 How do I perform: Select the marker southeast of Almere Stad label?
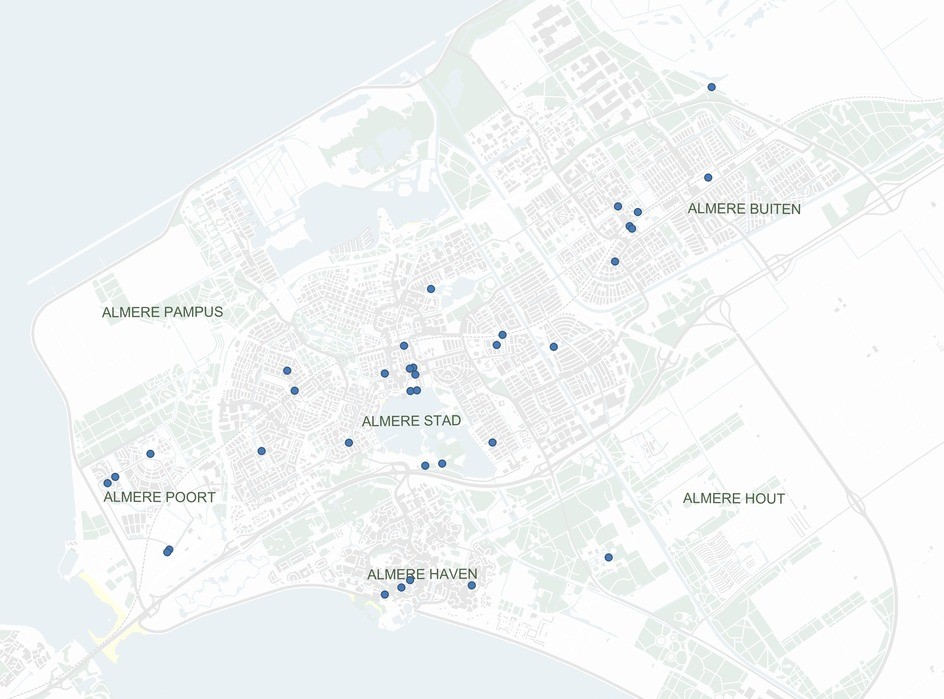point(492,442)
